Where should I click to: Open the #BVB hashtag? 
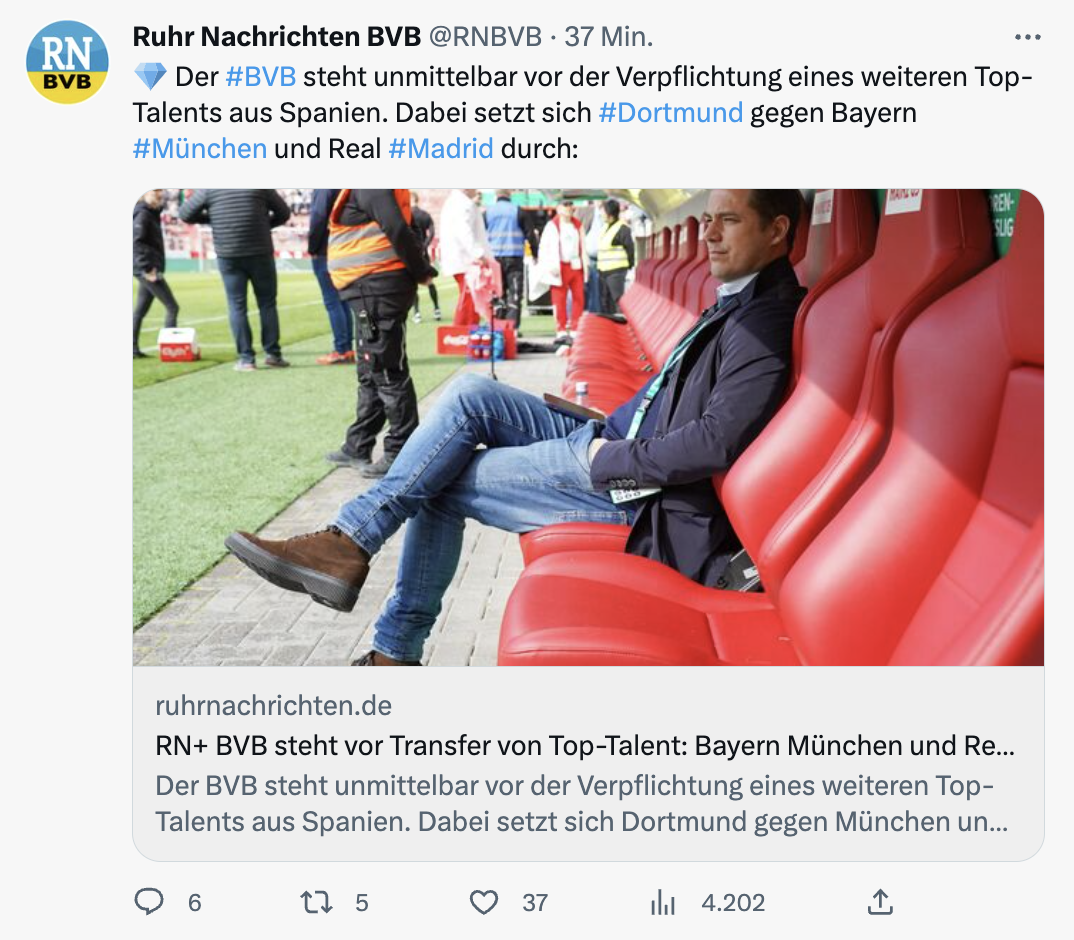[261, 77]
